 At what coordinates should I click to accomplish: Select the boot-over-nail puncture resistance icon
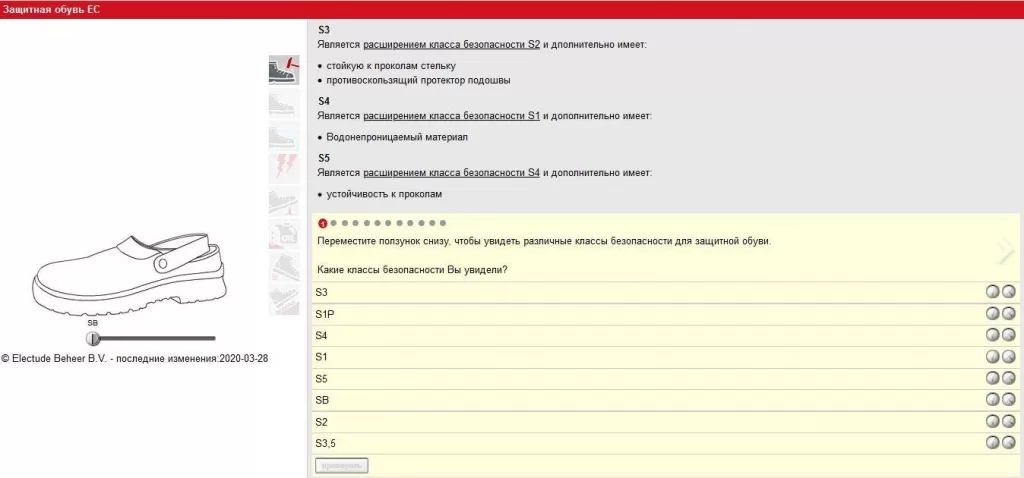[284, 201]
